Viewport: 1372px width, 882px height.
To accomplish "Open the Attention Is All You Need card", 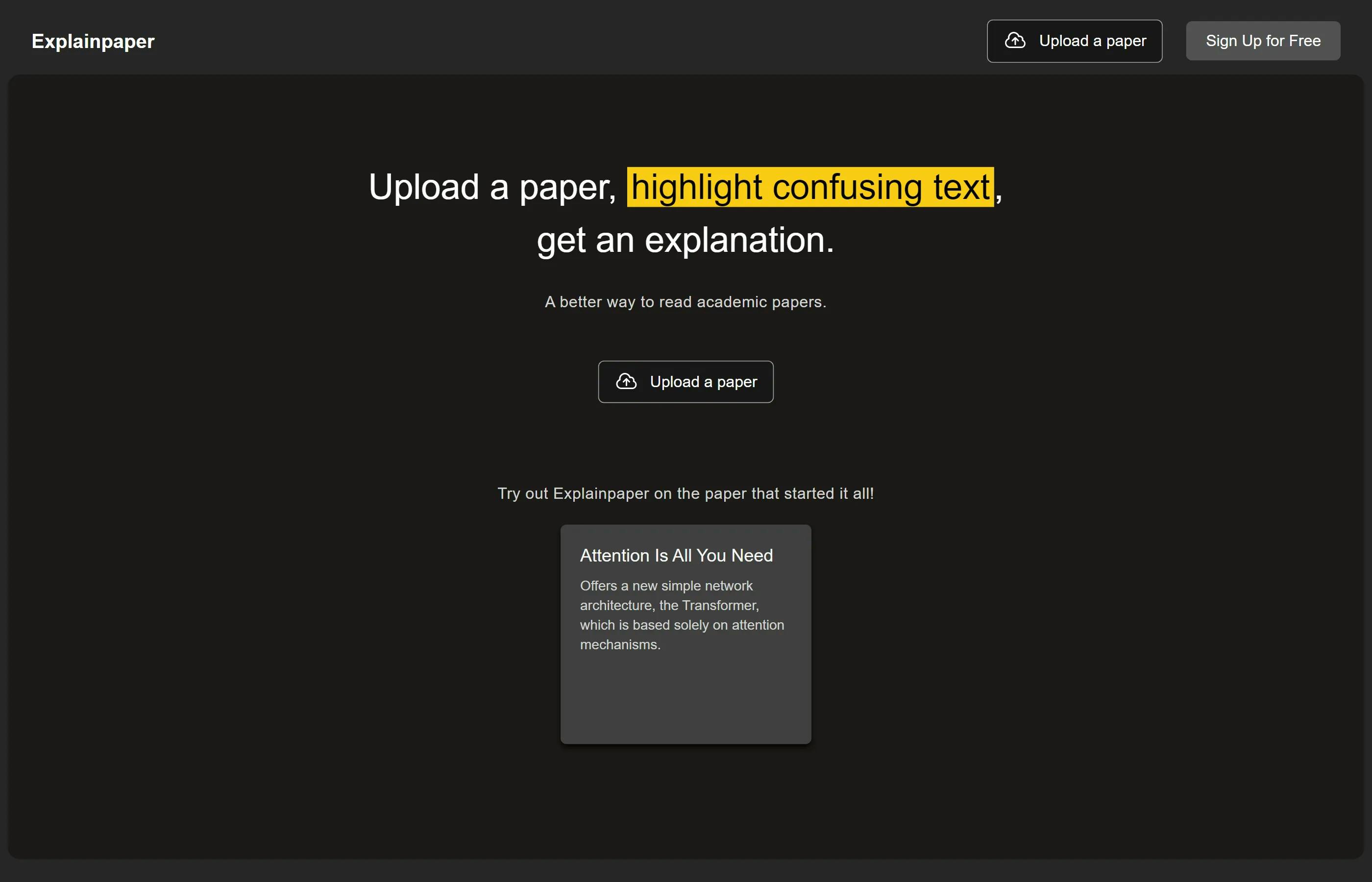I will [686, 634].
